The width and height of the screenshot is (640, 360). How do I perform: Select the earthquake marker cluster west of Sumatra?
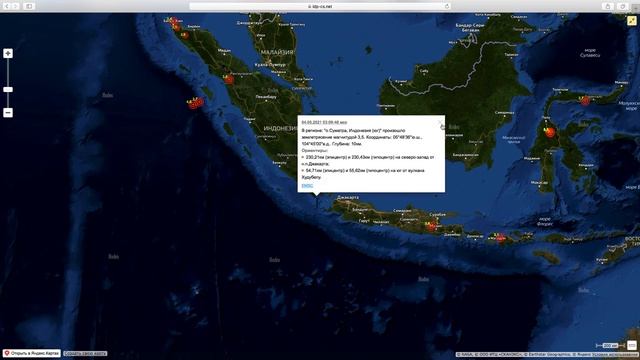point(196,103)
